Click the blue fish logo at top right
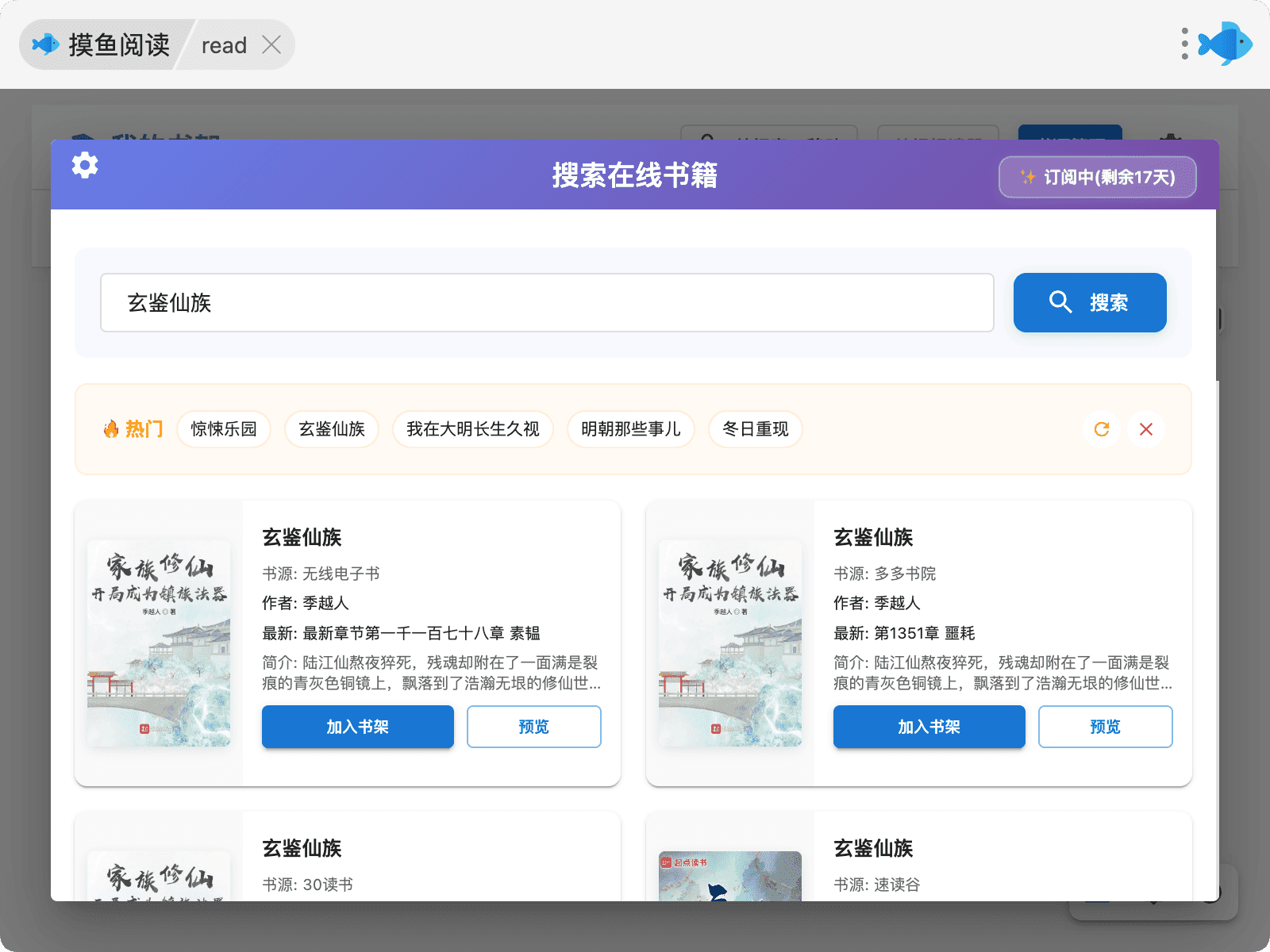The height and width of the screenshot is (952, 1270). pyautogui.click(x=1225, y=44)
